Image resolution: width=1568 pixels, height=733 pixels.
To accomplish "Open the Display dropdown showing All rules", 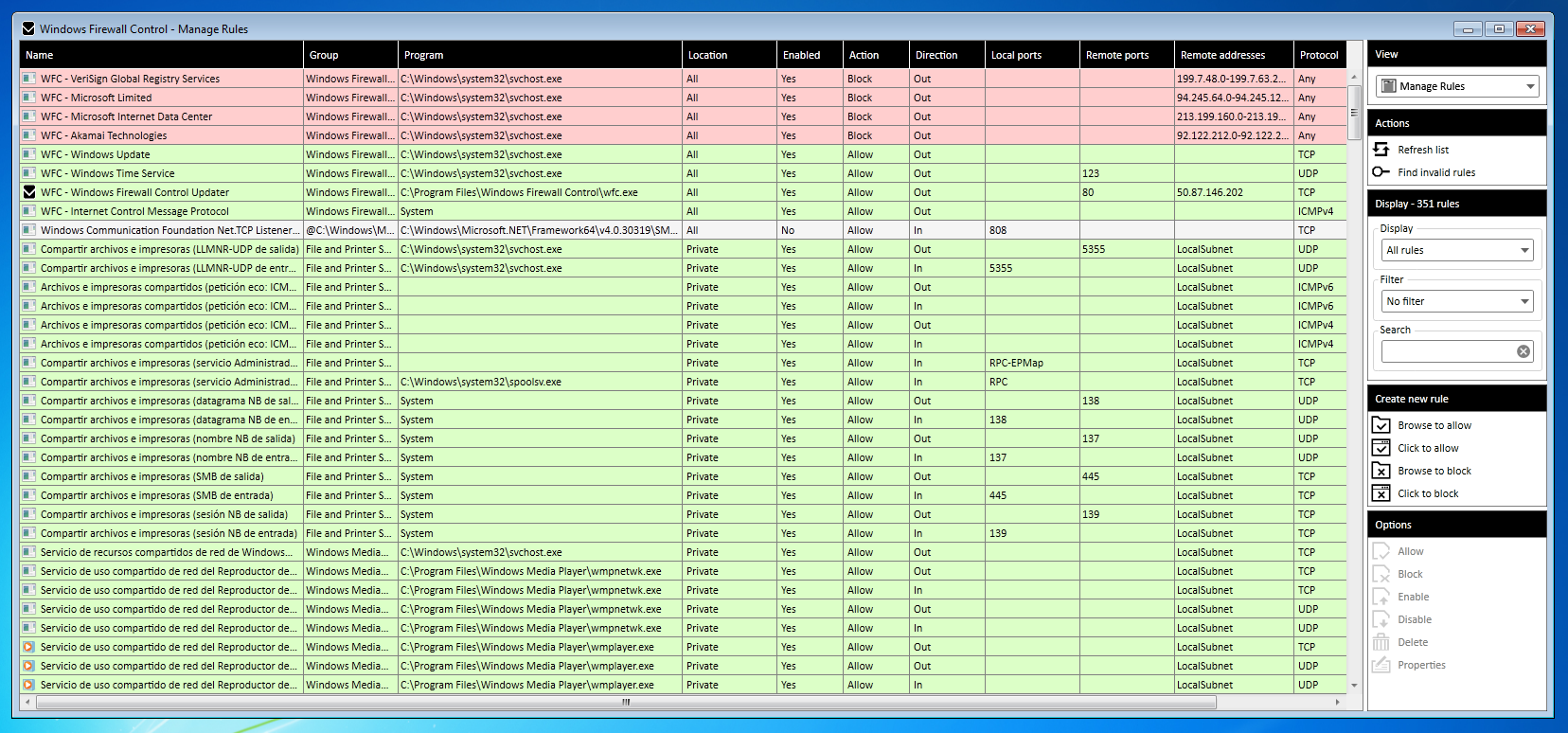I will coord(1457,250).
